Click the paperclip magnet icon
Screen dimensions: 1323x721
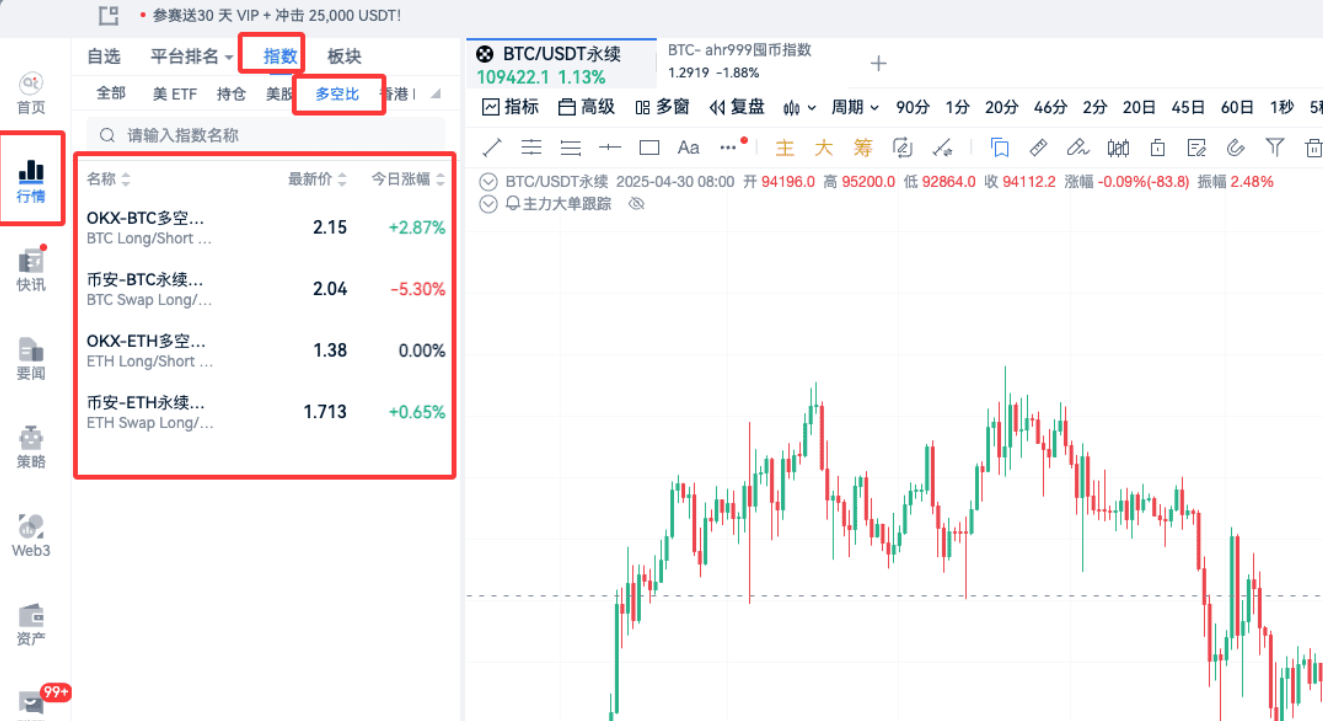(1235, 148)
